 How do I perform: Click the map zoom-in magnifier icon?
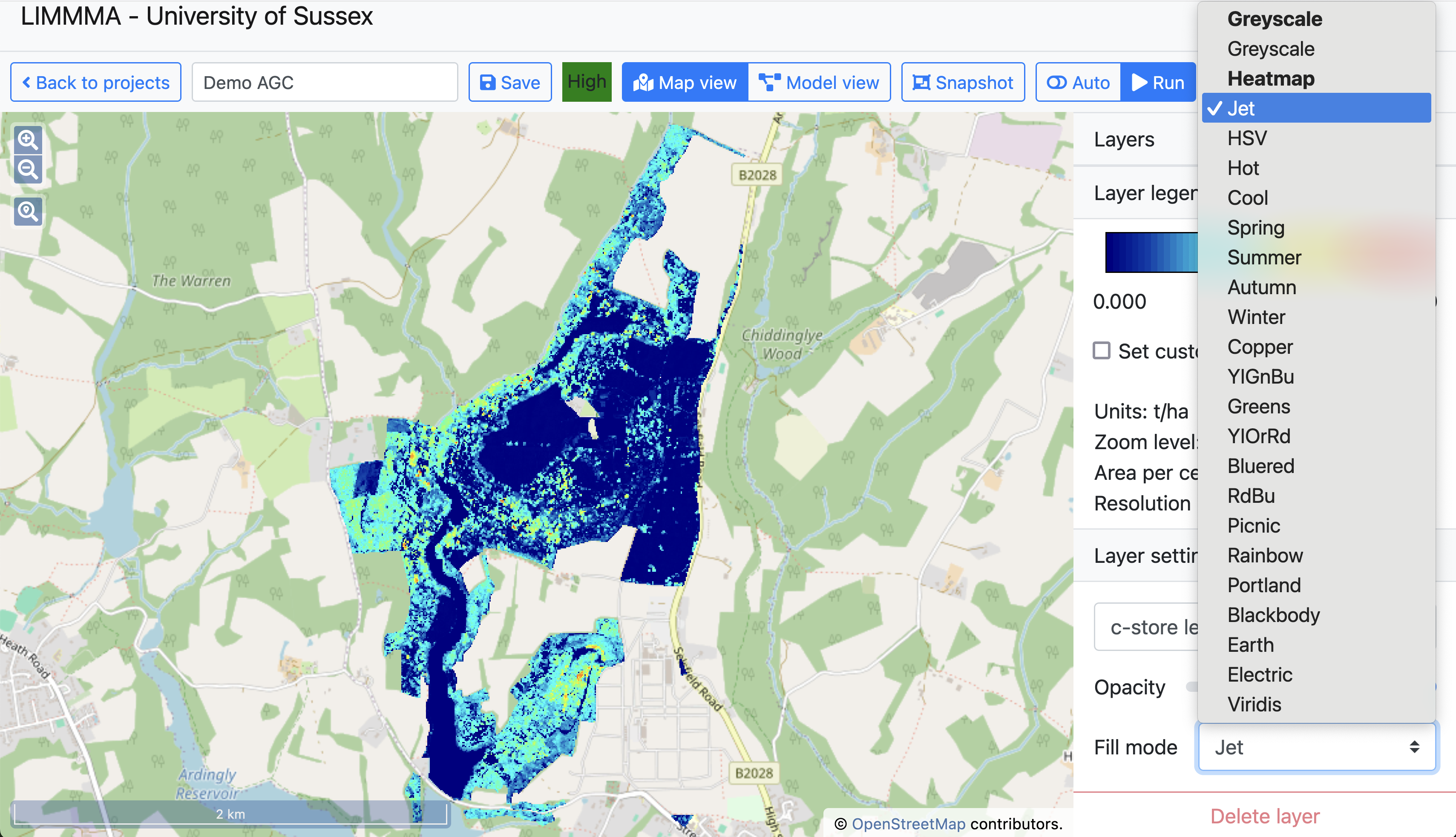pyautogui.click(x=28, y=140)
